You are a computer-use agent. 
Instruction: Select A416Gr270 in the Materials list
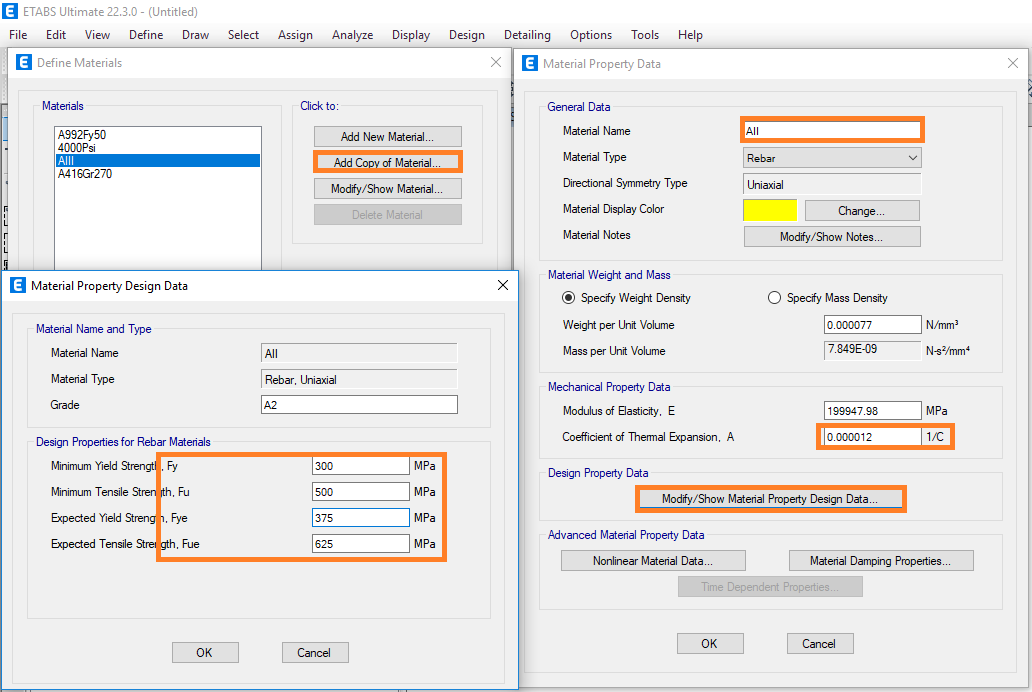pos(158,174)
